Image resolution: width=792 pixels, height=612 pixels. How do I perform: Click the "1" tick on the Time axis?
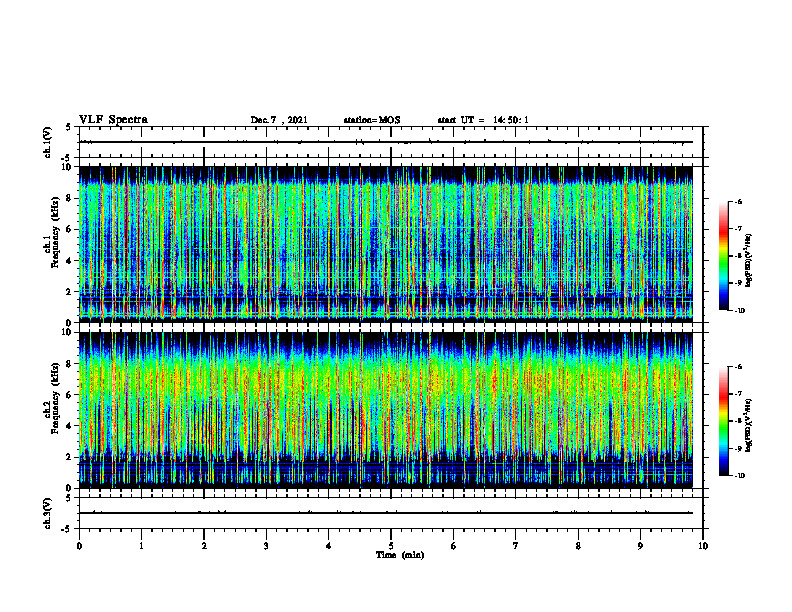(x=141, y=546)
